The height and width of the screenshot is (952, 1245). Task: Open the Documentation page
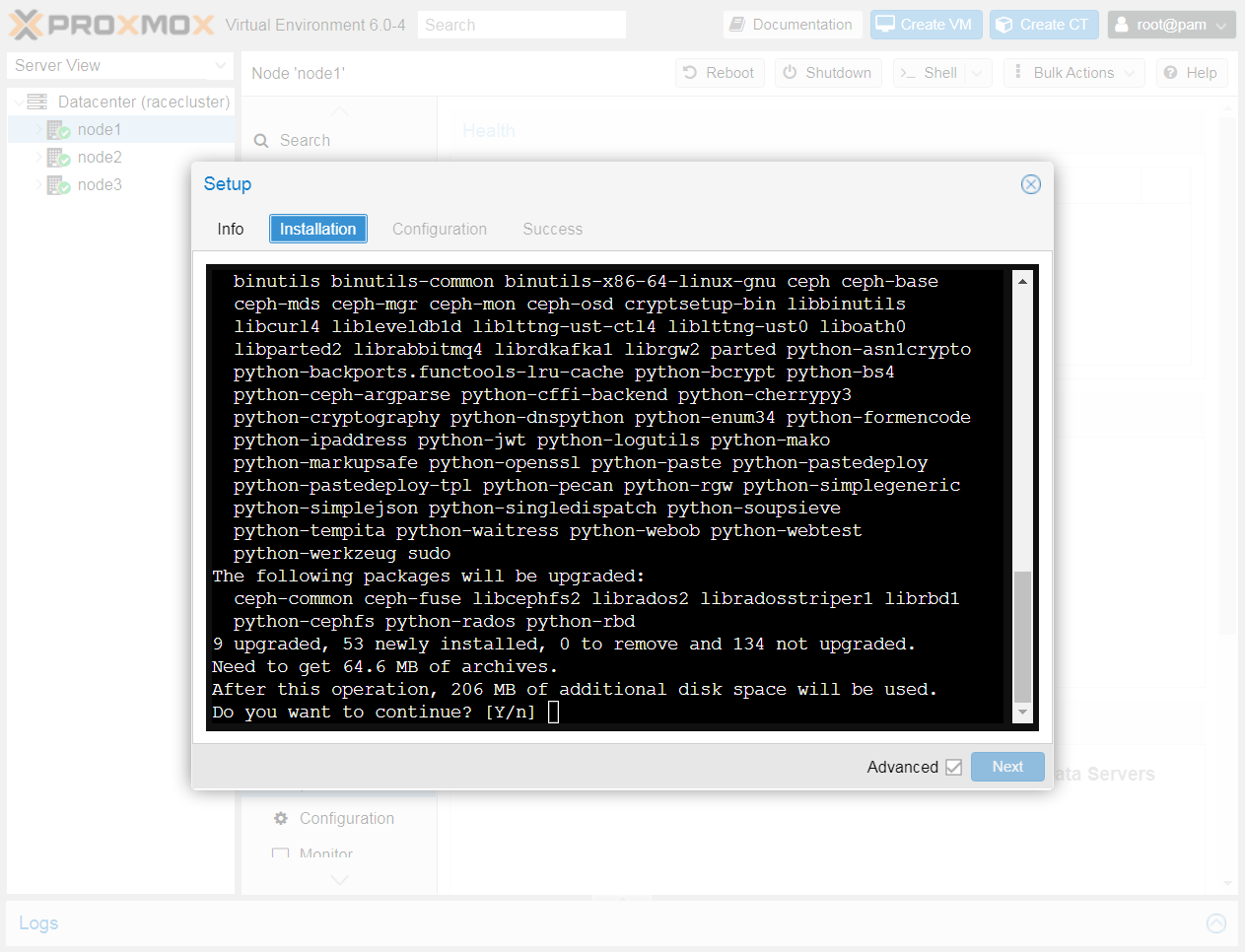pyautogui.click(x=792, y=25)
